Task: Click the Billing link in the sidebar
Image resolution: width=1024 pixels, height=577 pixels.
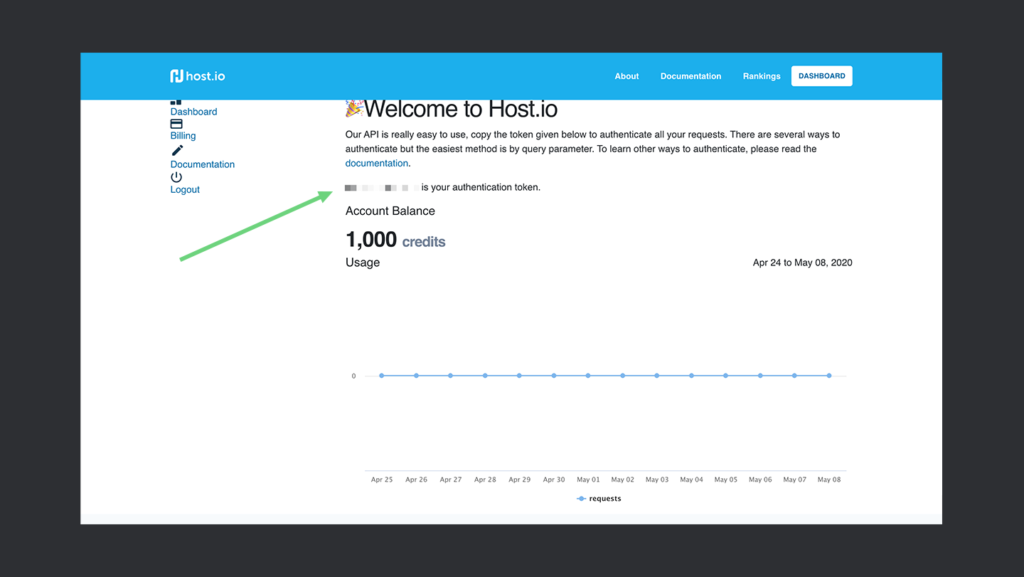Action: 182,135
